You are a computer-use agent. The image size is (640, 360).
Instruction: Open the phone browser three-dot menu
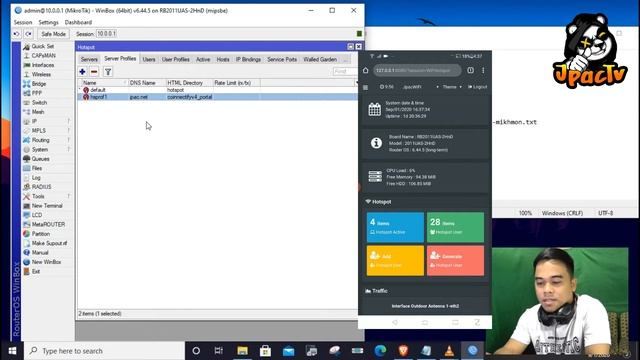point(483,70)
